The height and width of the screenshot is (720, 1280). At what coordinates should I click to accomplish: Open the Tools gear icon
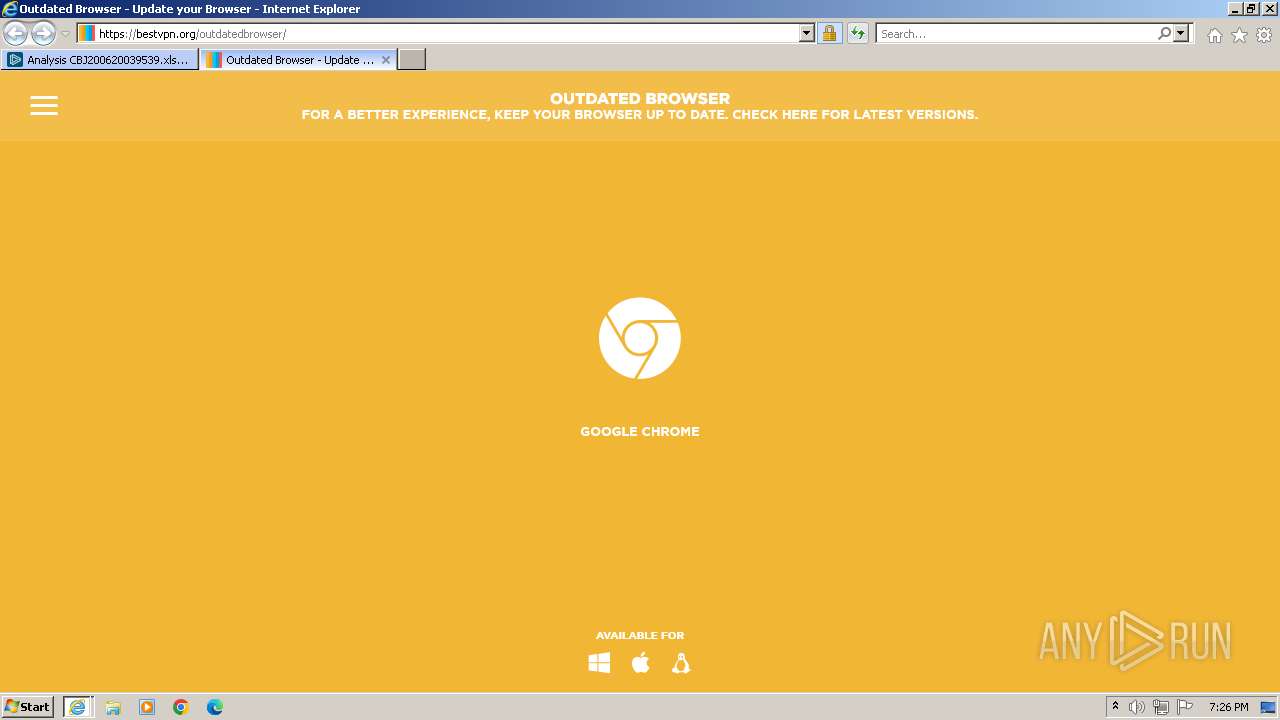[x=1264, y=35]
